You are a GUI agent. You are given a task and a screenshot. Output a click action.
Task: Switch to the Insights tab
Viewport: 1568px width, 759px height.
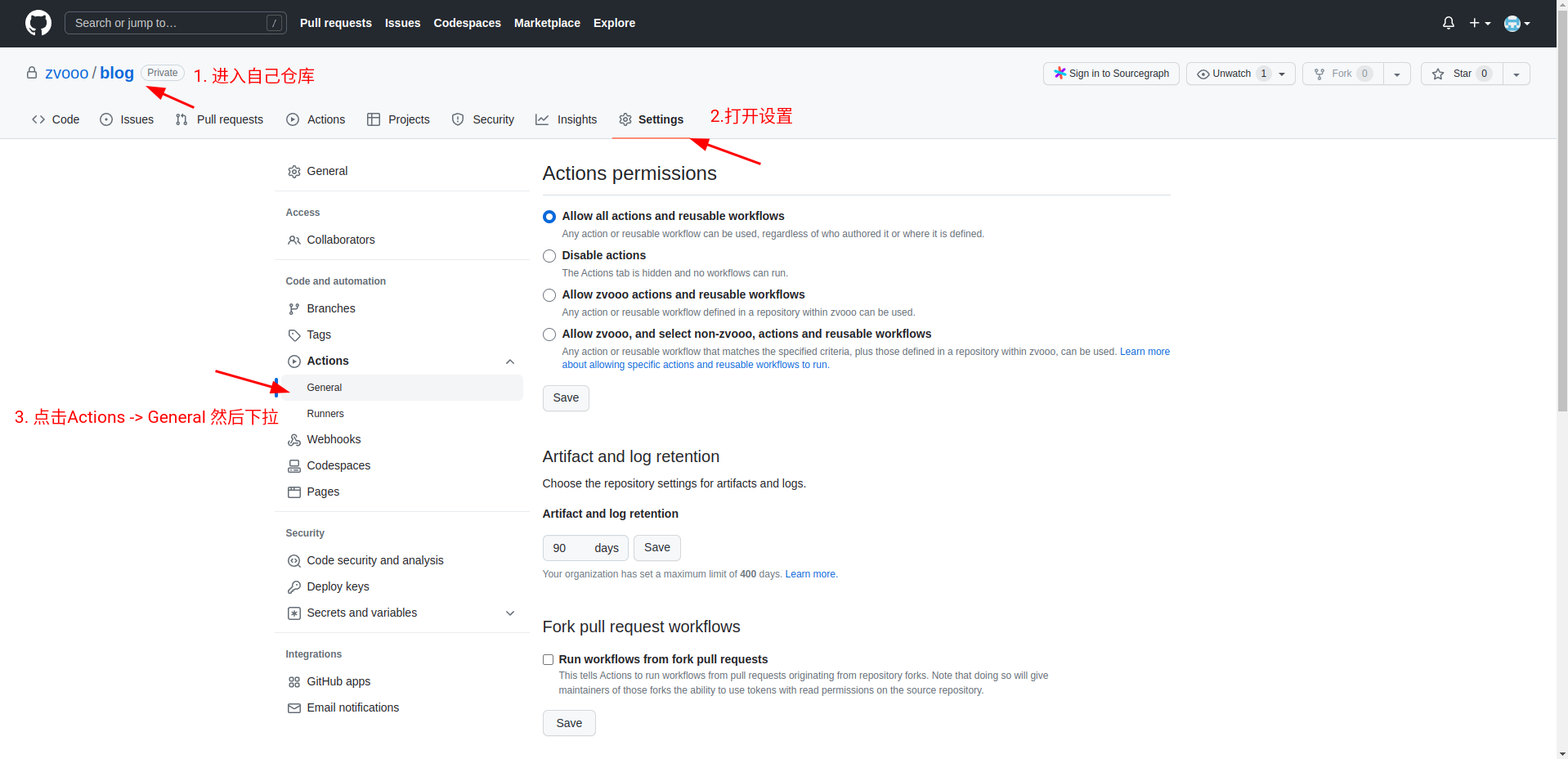(x=567, y=119)
